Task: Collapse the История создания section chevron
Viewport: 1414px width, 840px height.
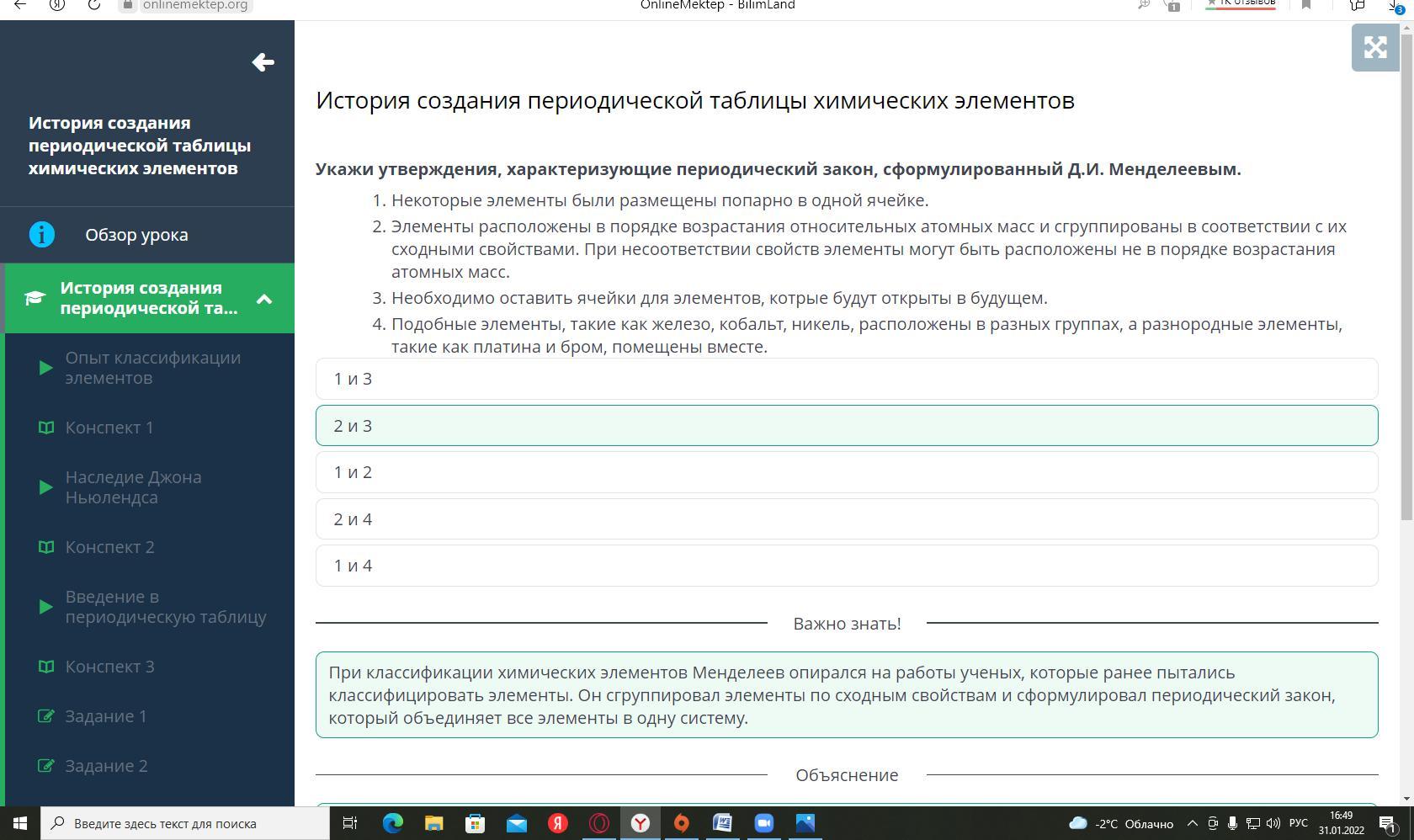Action: [x=264, y=299]
